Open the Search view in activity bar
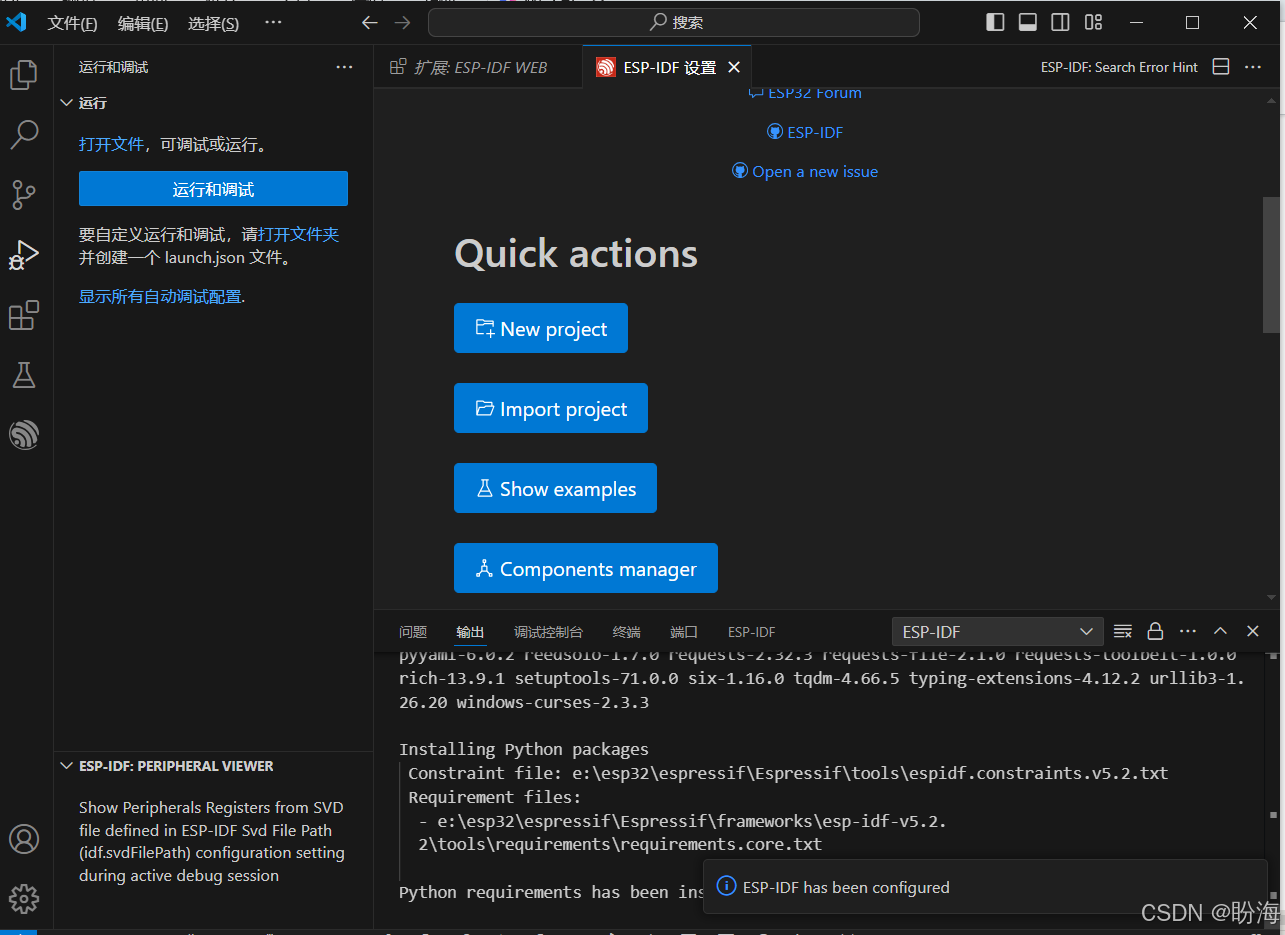The width and height of the screenshot is (1285, 935). (24, 135)
